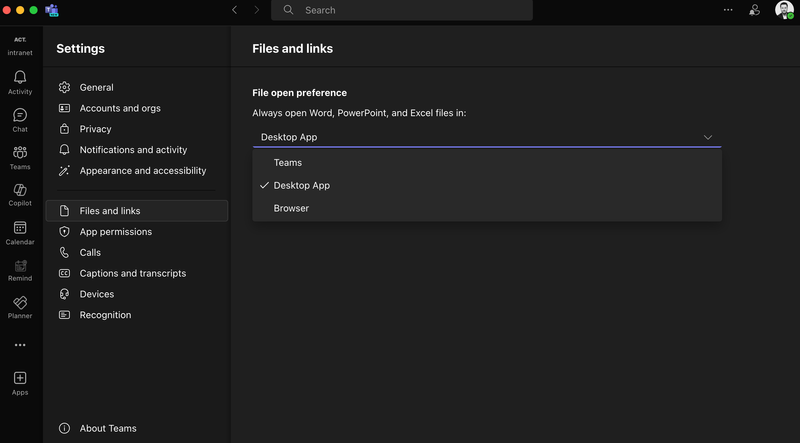The image size is (800, 443).
Task: Choose the checked Desktop App option
Action: click(x=301, y=185)
